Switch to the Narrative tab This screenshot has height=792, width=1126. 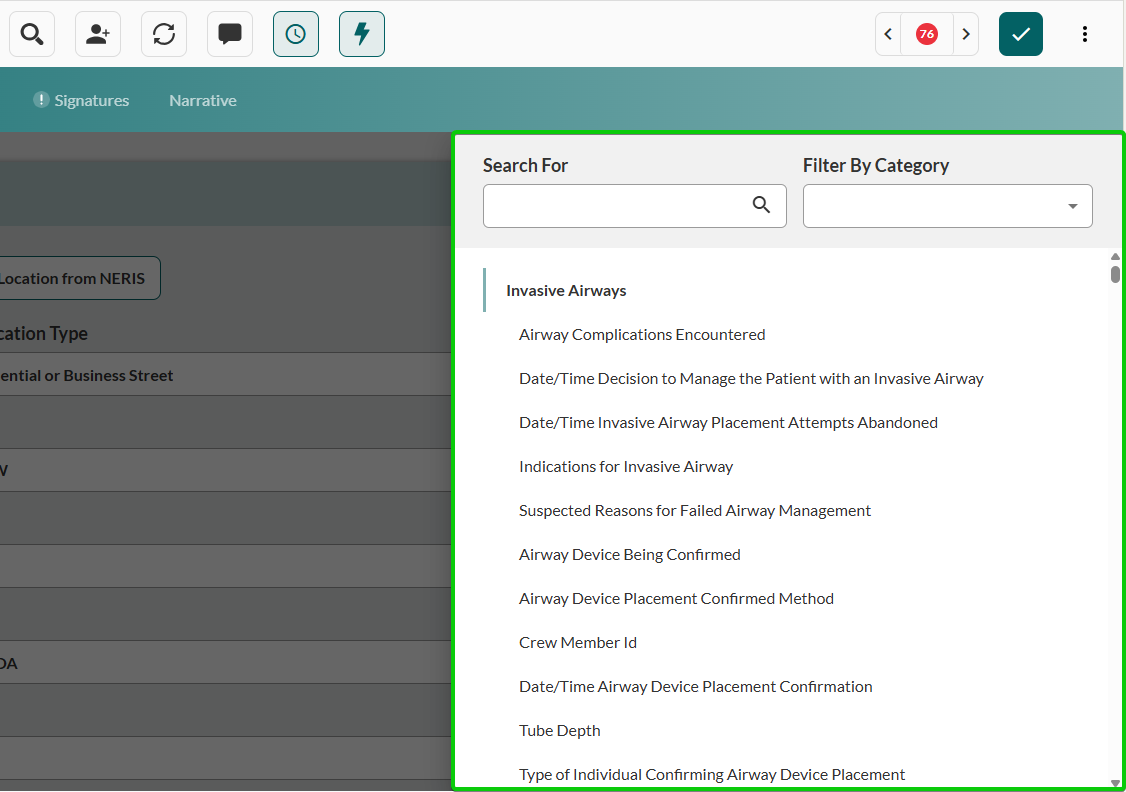click(x=202, y=100)
